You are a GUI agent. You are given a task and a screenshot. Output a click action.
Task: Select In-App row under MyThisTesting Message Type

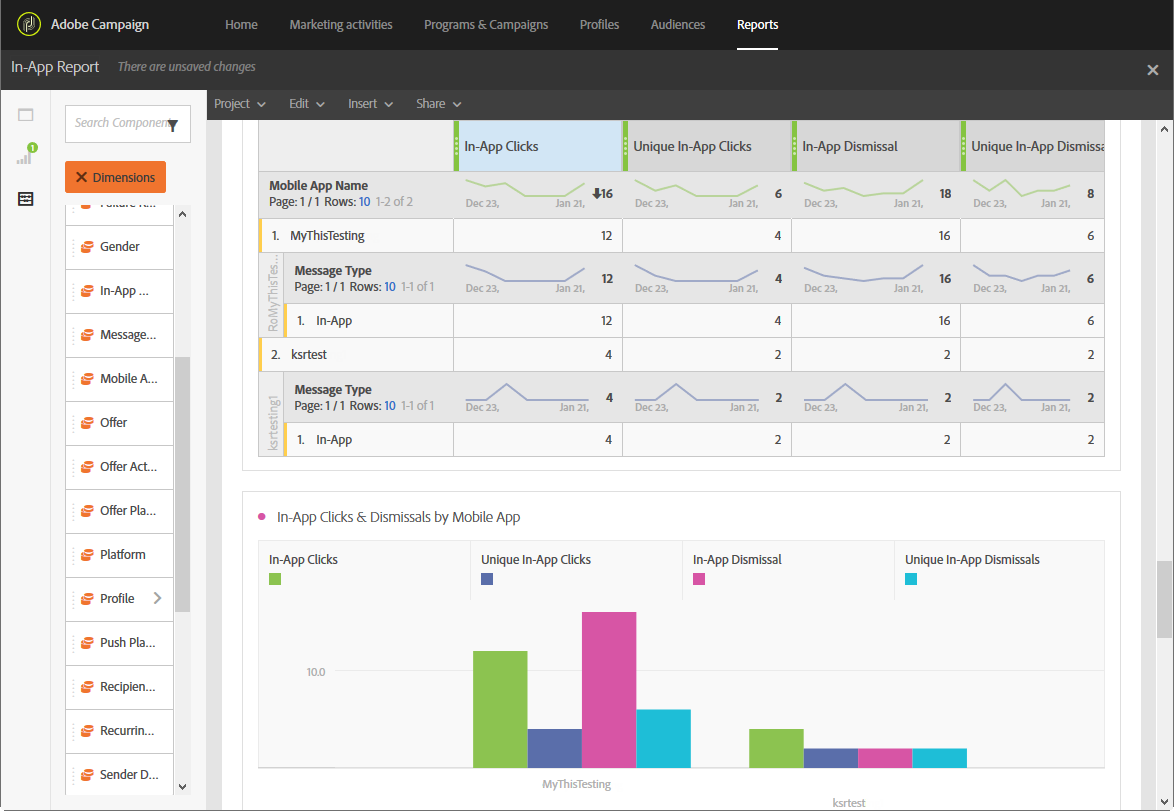[x=694, y=321]
